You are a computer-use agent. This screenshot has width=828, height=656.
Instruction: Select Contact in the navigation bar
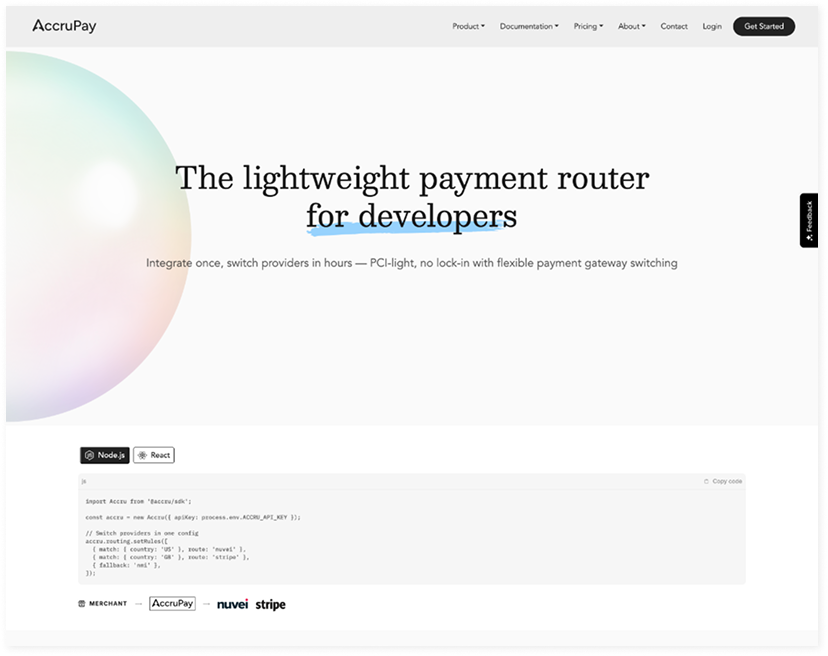click(674, 26)
